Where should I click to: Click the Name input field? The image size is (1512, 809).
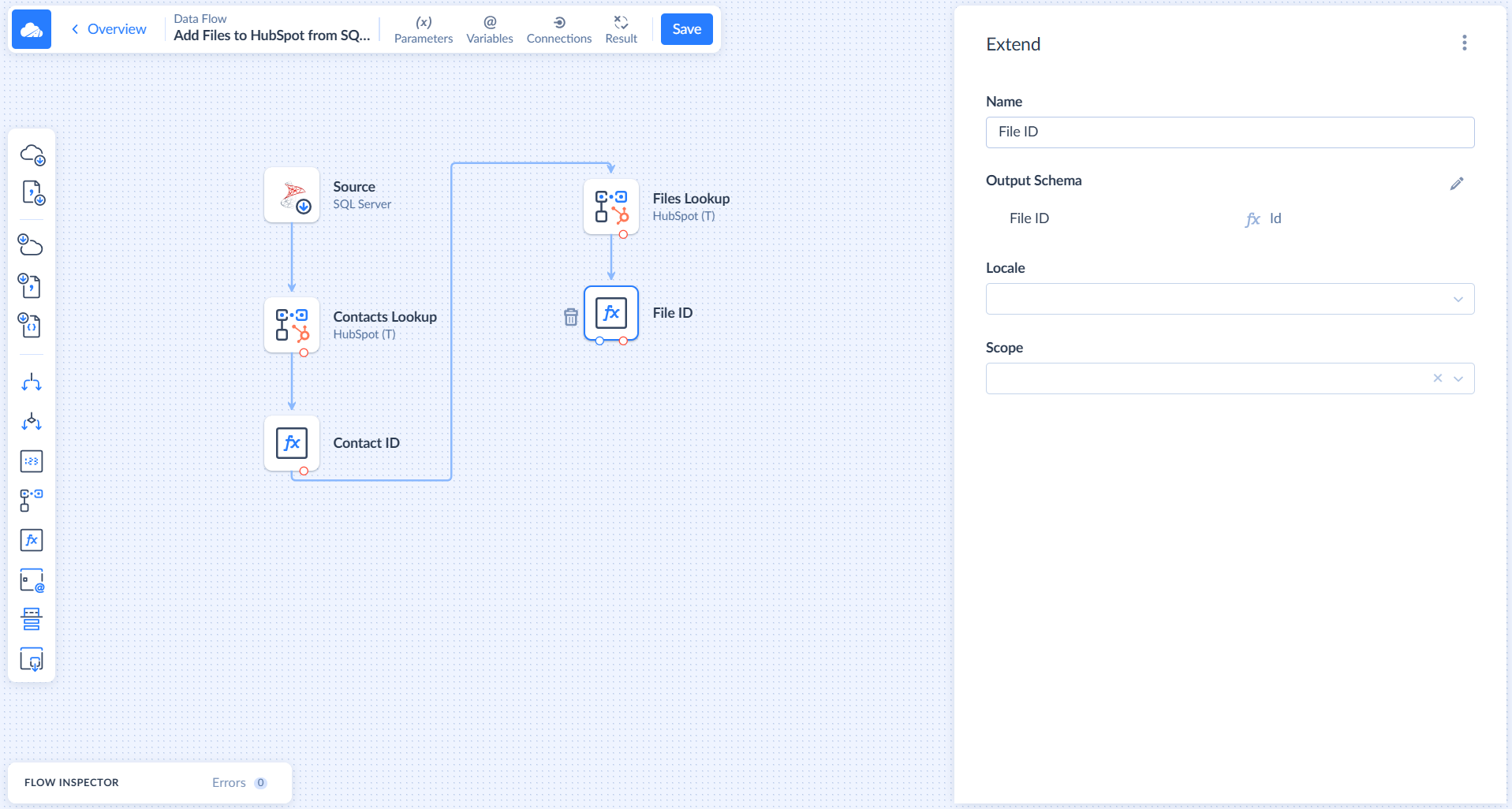coord(1229,132)
